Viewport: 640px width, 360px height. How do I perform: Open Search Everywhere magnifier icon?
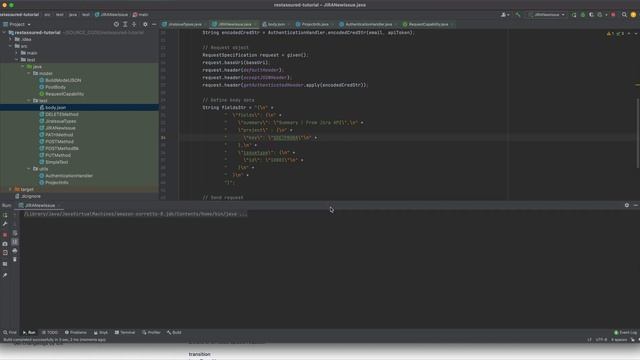[624, 15]
